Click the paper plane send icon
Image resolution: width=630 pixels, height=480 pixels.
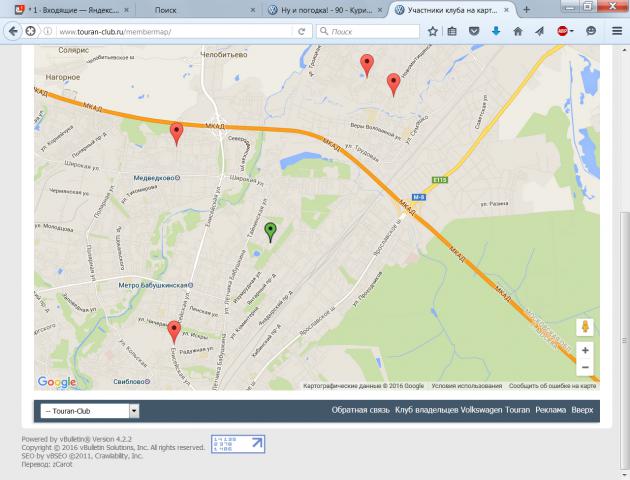(540, 31)
